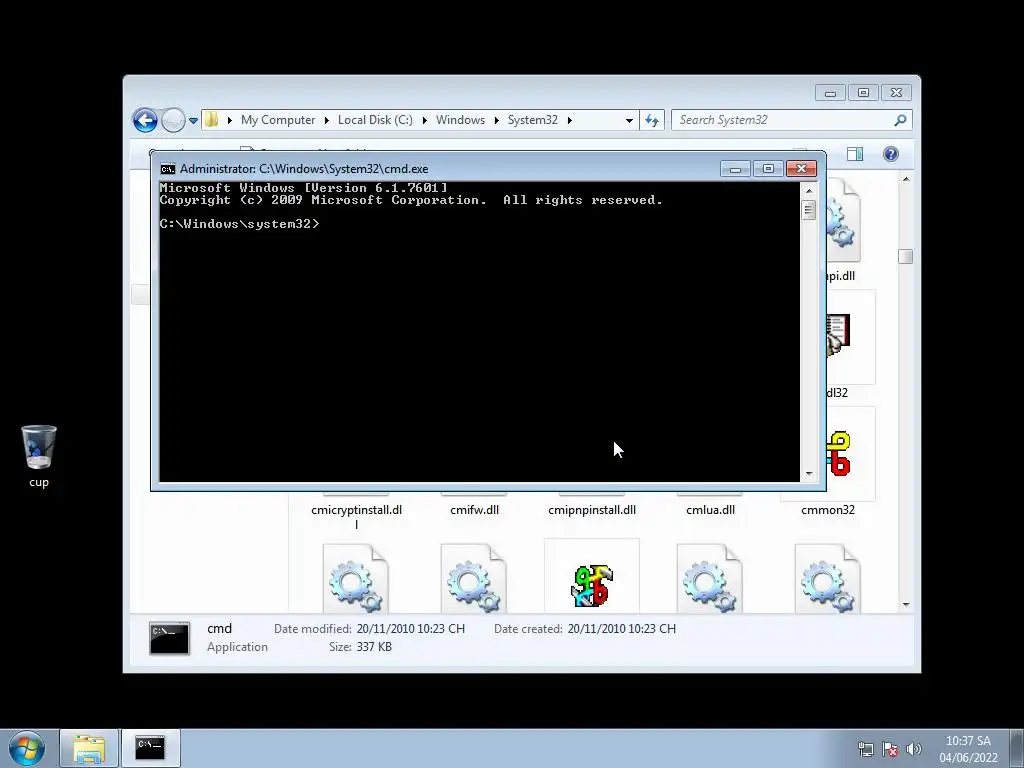
Task: Click the Date modified value in details pane
Action: point(411,629)
